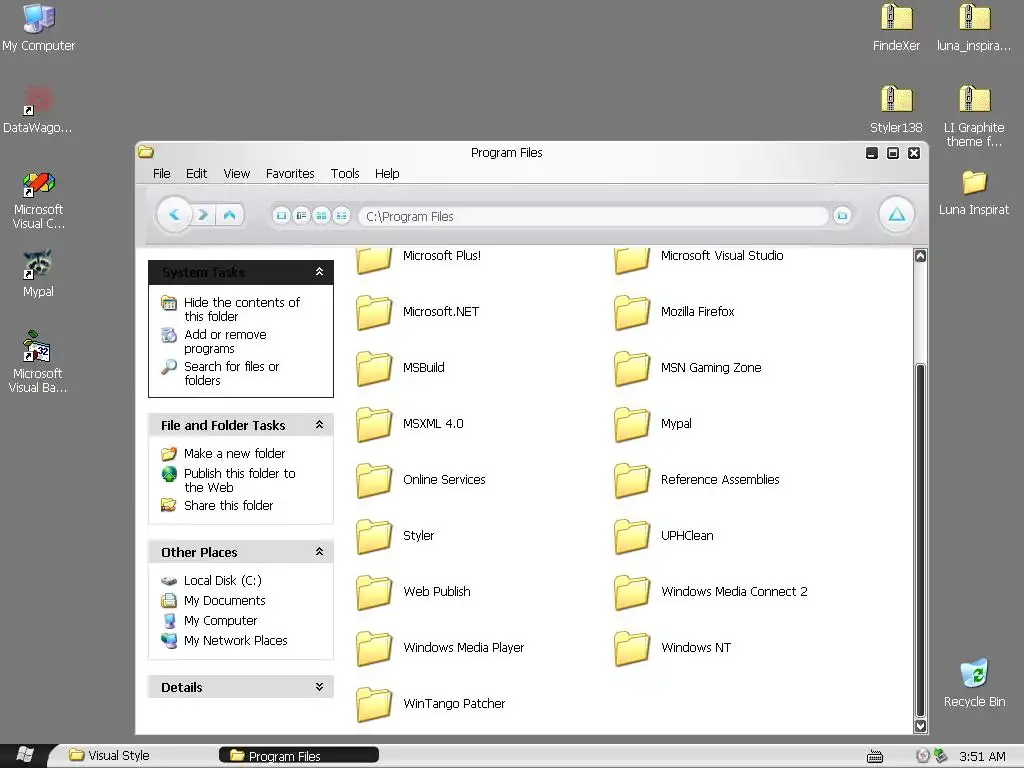Select the WinTango Patcher folder

pos(431,704)
